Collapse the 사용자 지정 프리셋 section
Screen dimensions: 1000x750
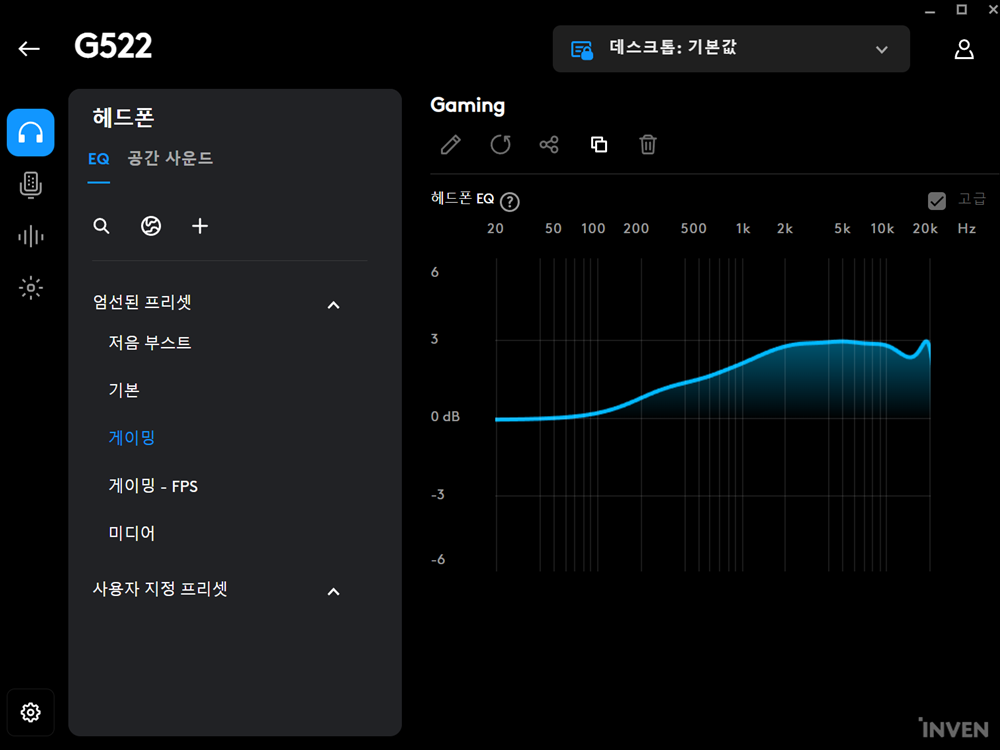(x=334, y=592)
